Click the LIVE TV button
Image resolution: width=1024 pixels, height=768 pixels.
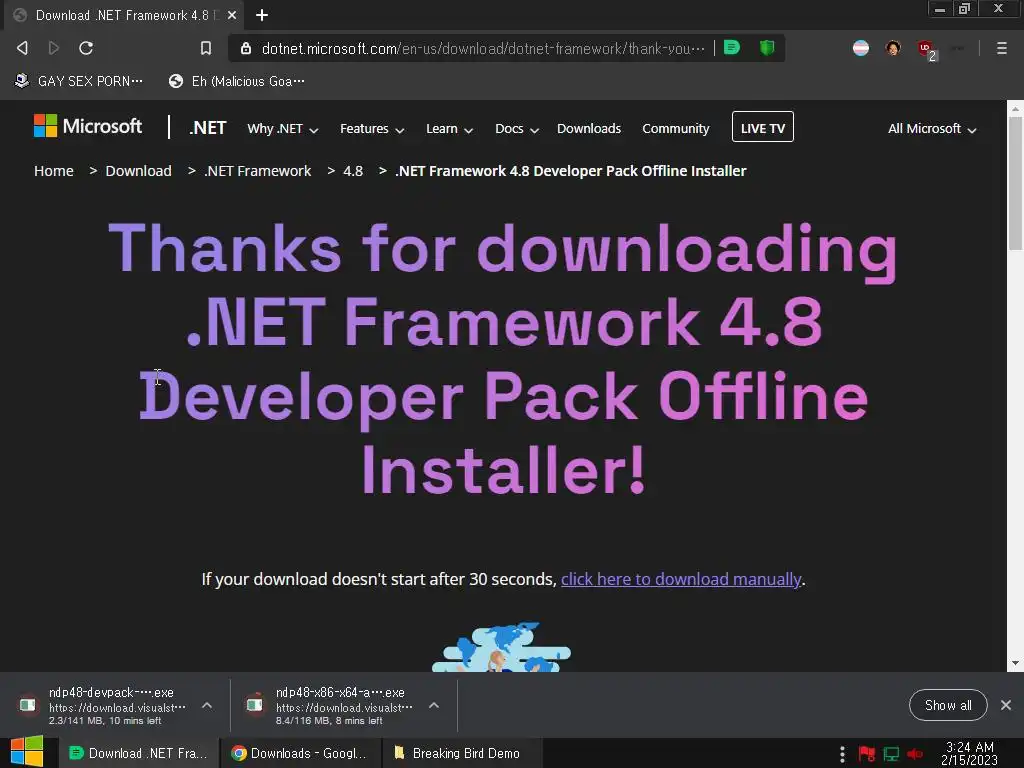[x=763, y=127]
